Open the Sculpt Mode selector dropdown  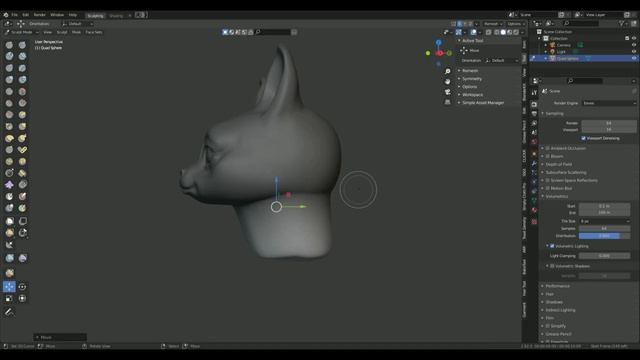22,32
